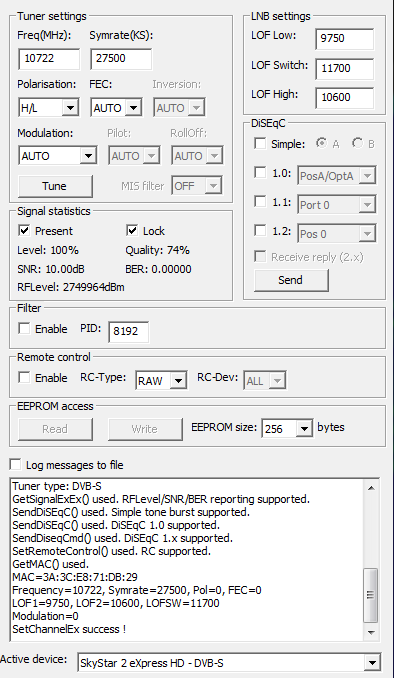Image resolution: width=394 pixels, height=678 pixels.
Task: Click the log scrollbar down arrow
Action: tap(371, 632)
